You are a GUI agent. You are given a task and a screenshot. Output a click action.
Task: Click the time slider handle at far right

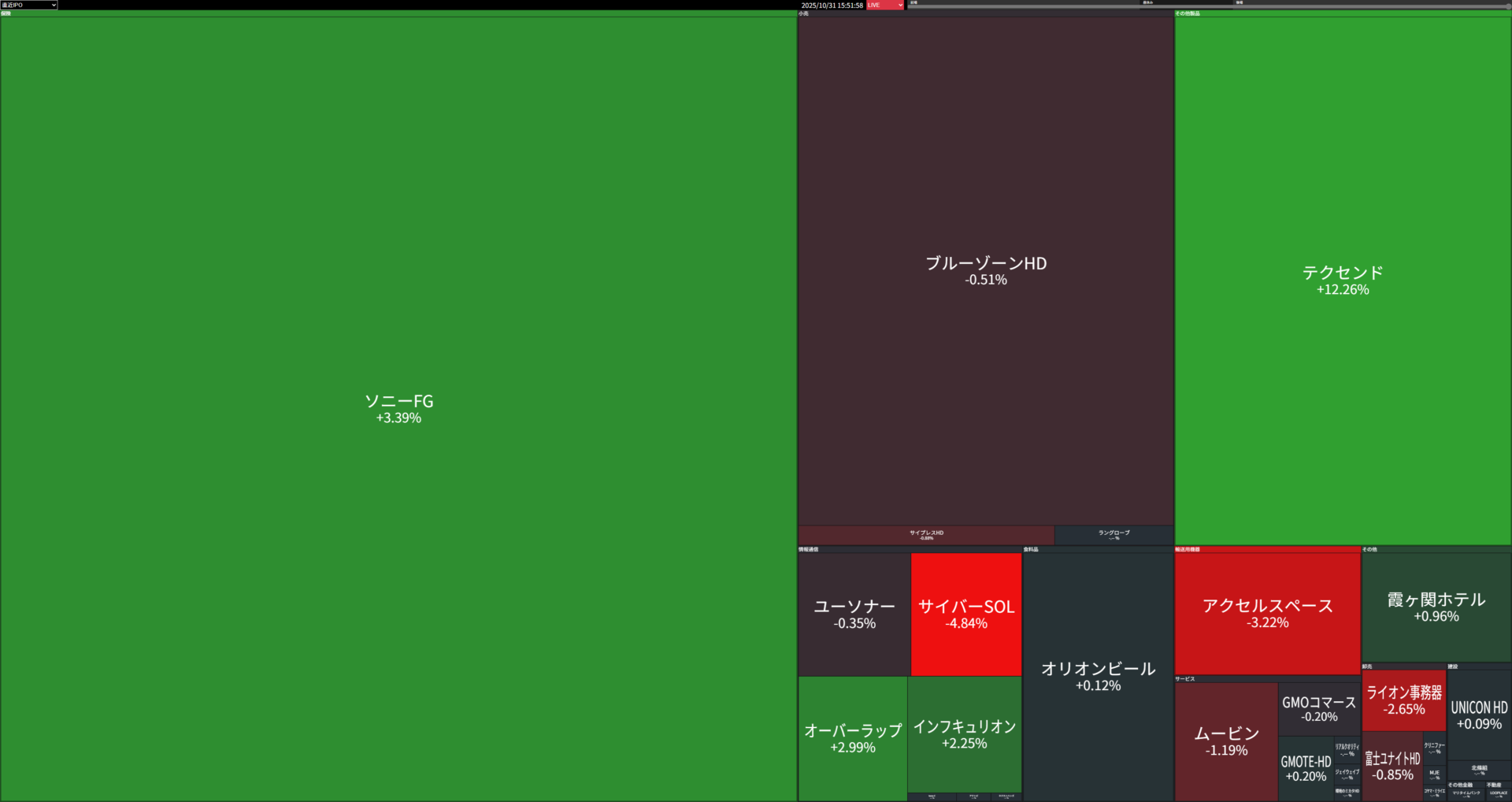[x=1507, y=6]
